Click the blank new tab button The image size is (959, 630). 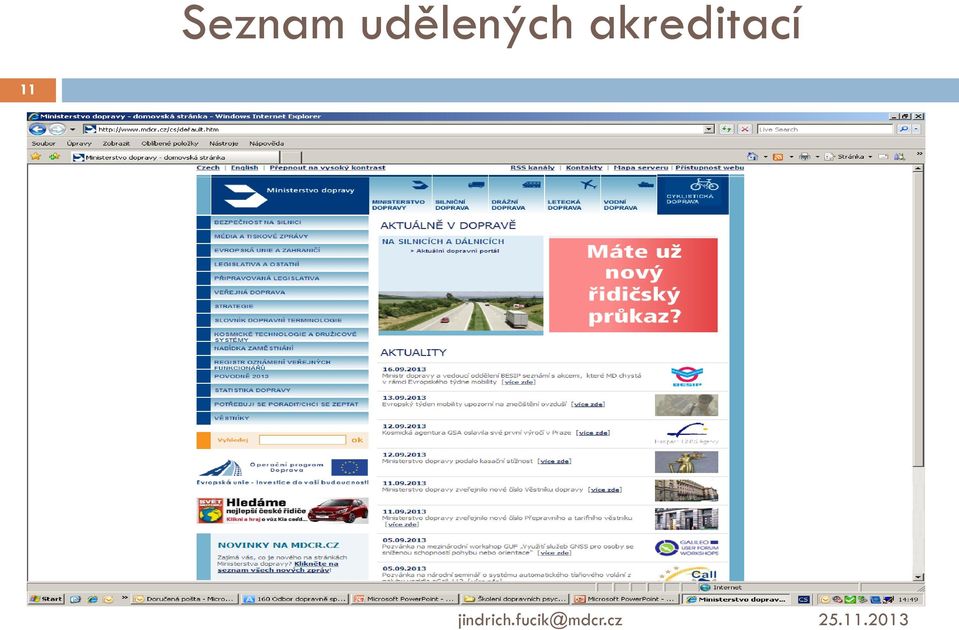(x=293, y=157)
